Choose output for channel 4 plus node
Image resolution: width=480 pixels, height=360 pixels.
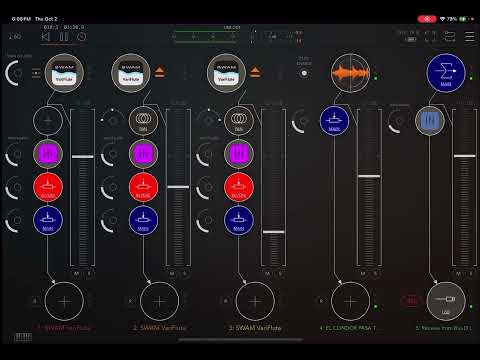pyautogui.click(x=350, y=301)
